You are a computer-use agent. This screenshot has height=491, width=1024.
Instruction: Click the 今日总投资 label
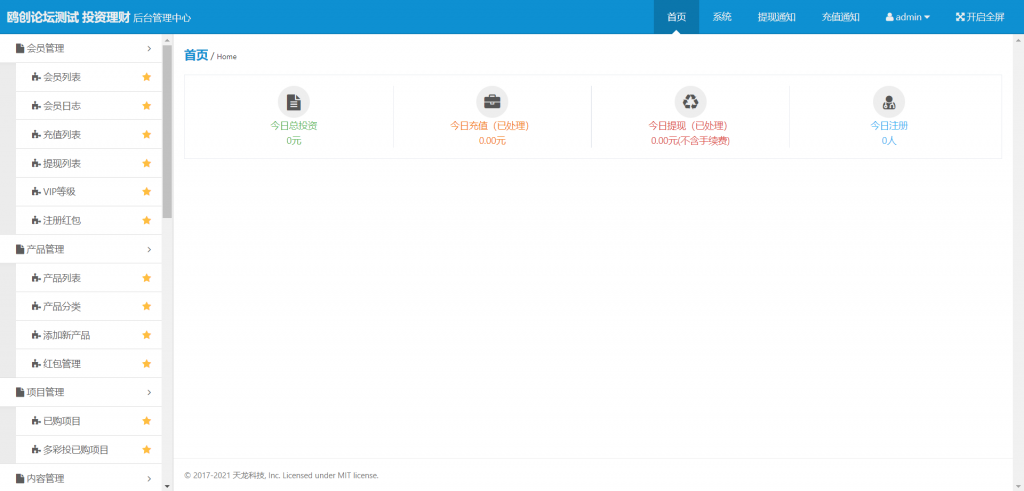(294, 125)
